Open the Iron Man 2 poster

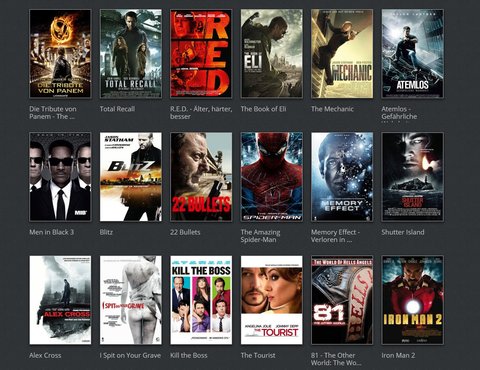[x=413, y=300]
